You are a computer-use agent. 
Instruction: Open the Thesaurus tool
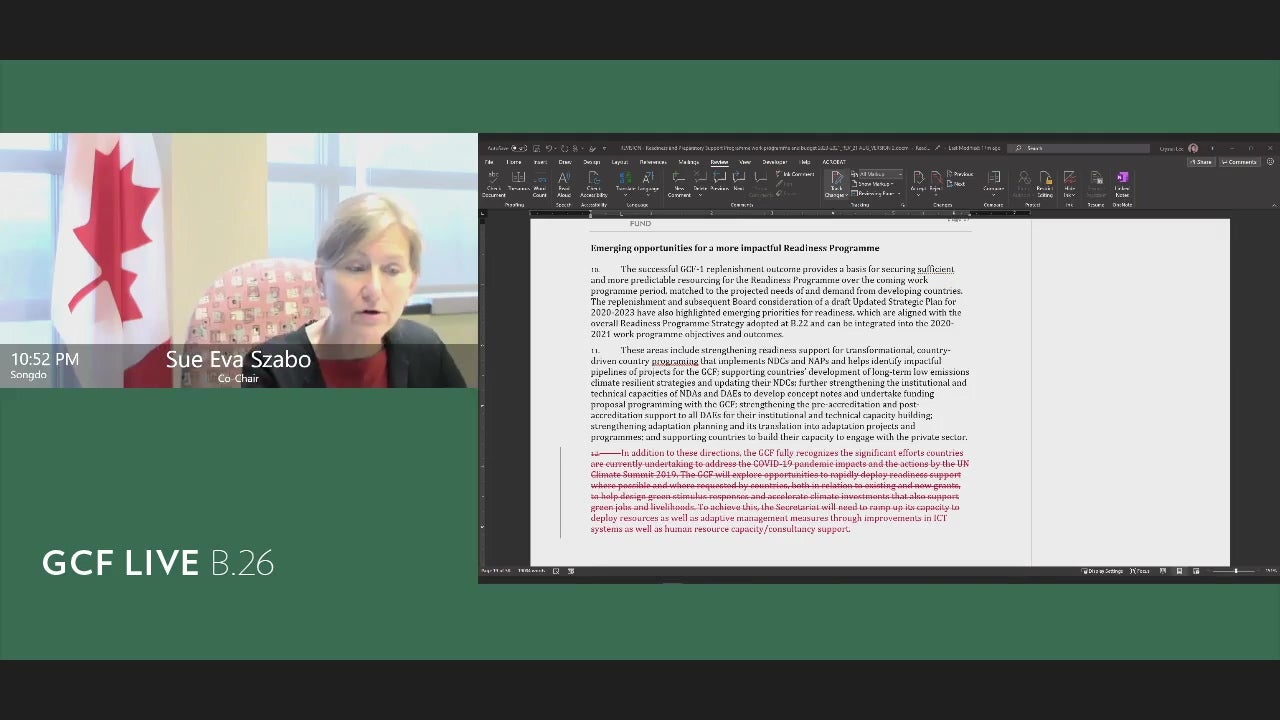(x=519, y=183)
